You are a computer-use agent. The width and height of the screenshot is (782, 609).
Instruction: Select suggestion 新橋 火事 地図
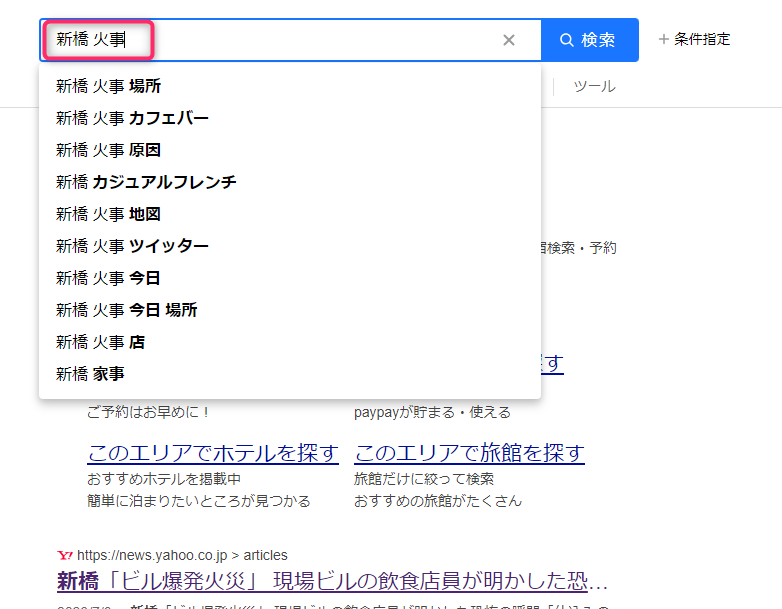pyautogui.click(x=108, y=214)
